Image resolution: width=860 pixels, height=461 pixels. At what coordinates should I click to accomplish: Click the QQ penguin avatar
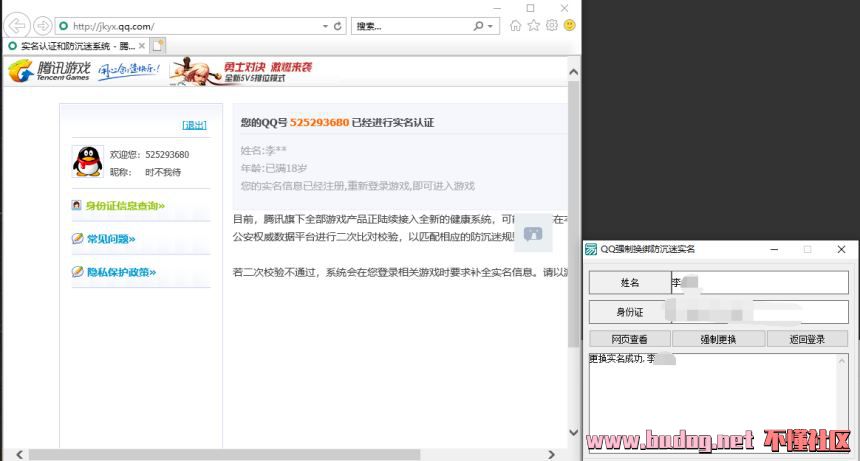tap(88, 161)
